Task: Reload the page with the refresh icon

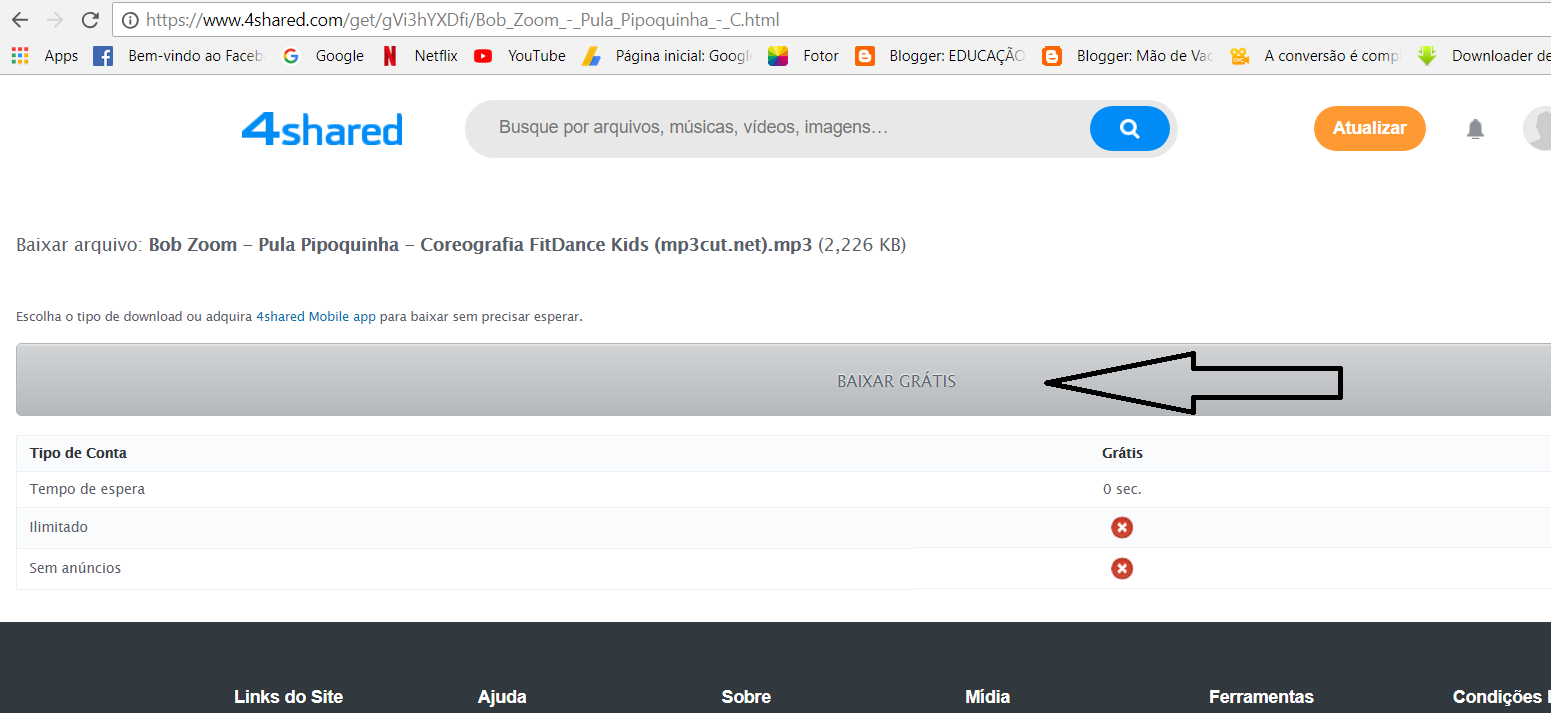Action: [89, 19]
